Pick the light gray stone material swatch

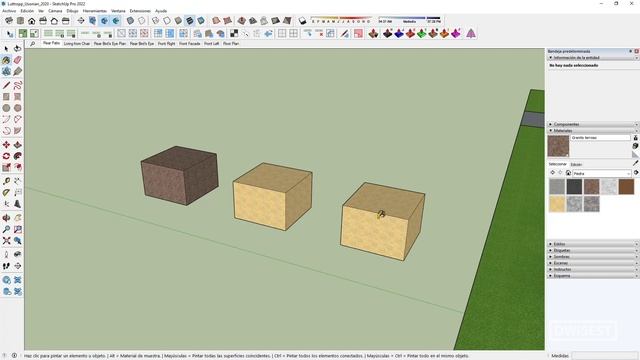point(557,187)
